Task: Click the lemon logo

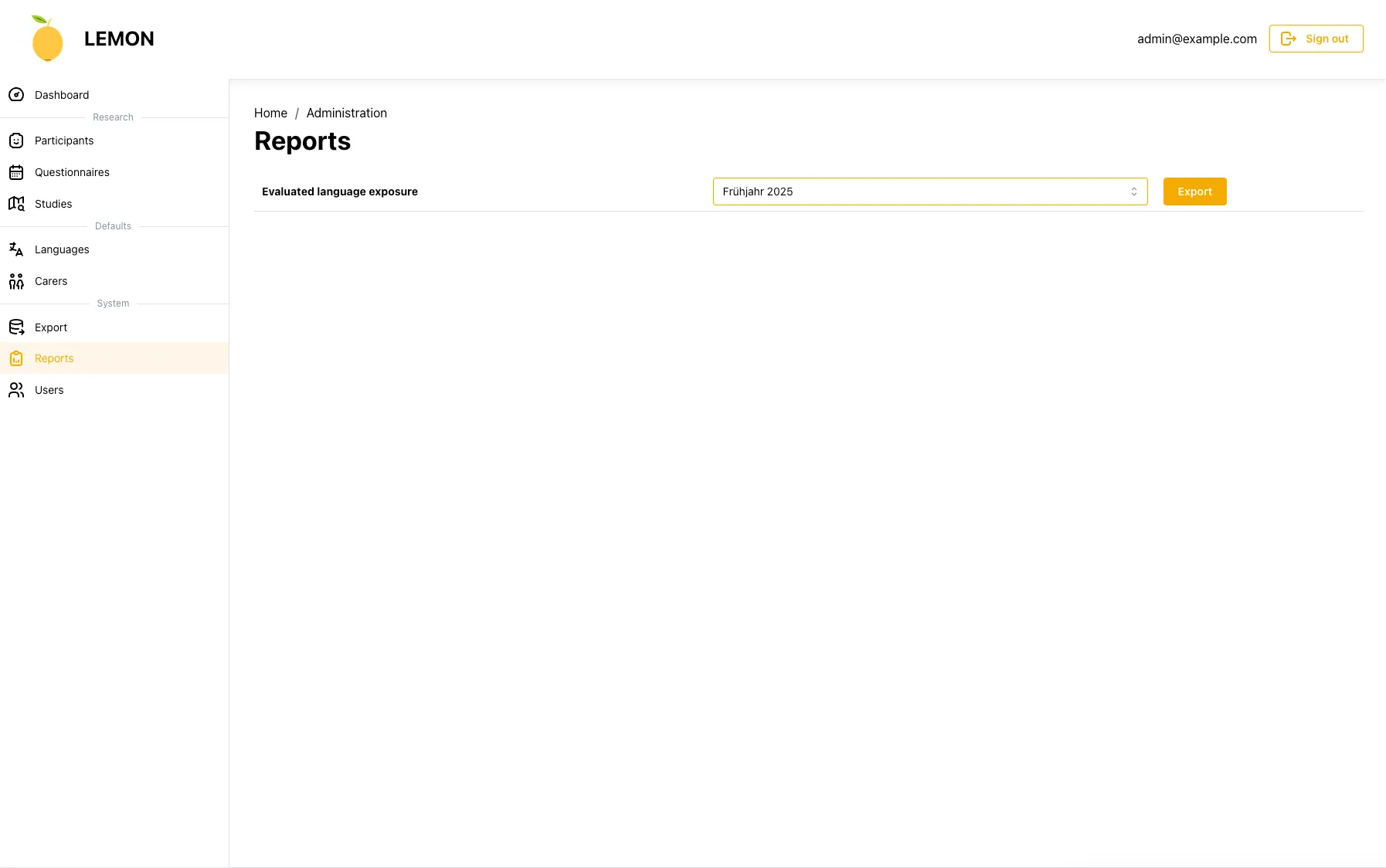Action: [47, 38]
